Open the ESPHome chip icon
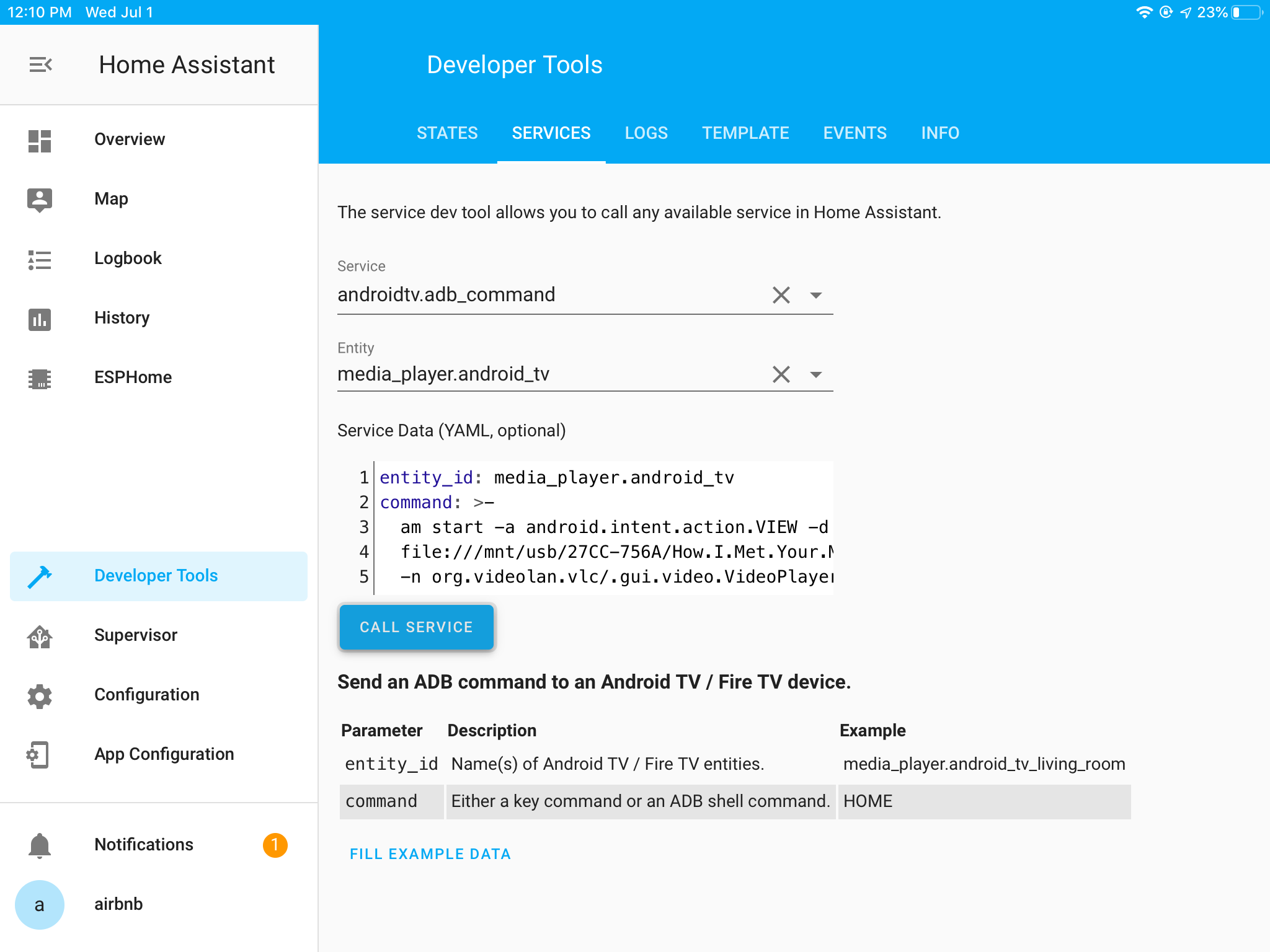1270x952 pixels. pyautogui.click(x=40, y=378)
